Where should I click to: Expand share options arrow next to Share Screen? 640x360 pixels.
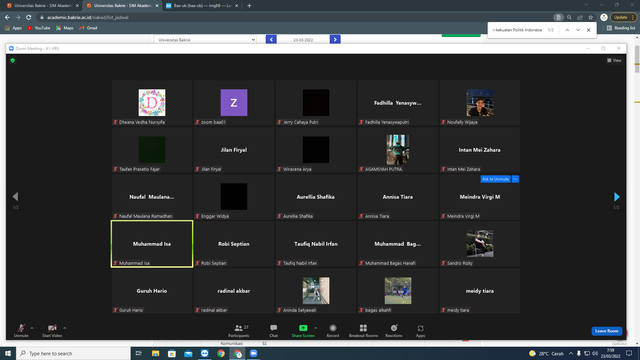point(316,328)
